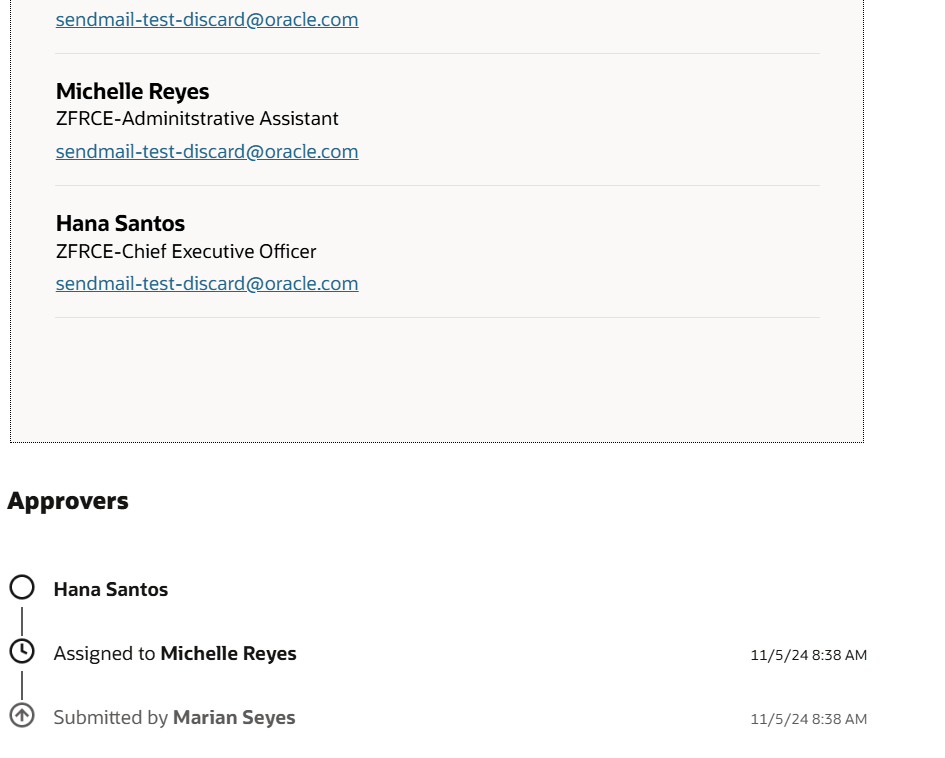Click the pending circle icon beside Hana Santos
The image size is (945, 758).
[x=22, y=587]
